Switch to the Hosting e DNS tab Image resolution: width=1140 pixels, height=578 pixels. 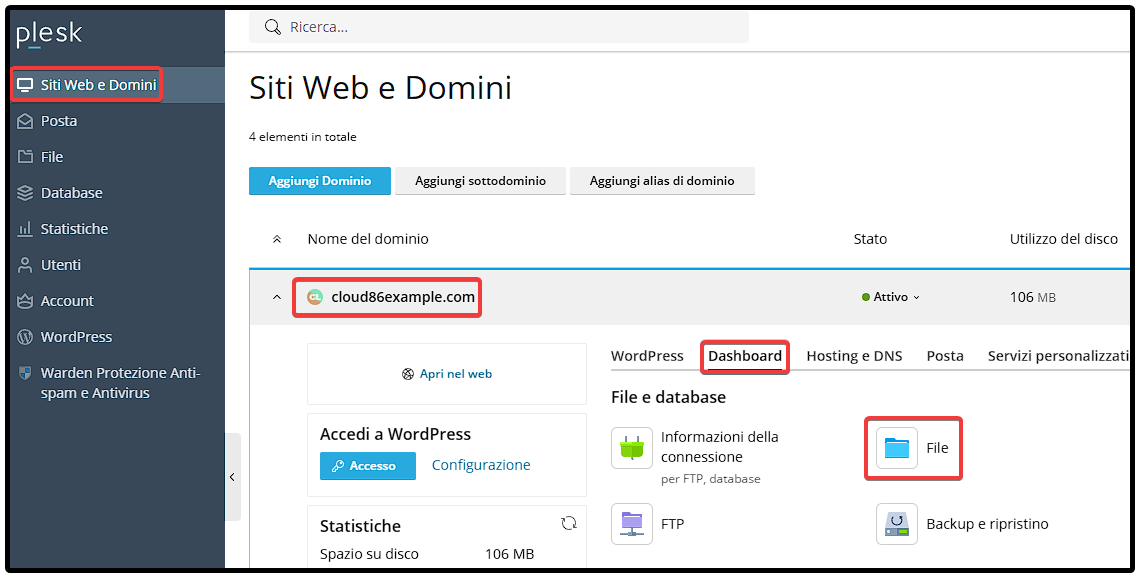(x=854, y=356)
